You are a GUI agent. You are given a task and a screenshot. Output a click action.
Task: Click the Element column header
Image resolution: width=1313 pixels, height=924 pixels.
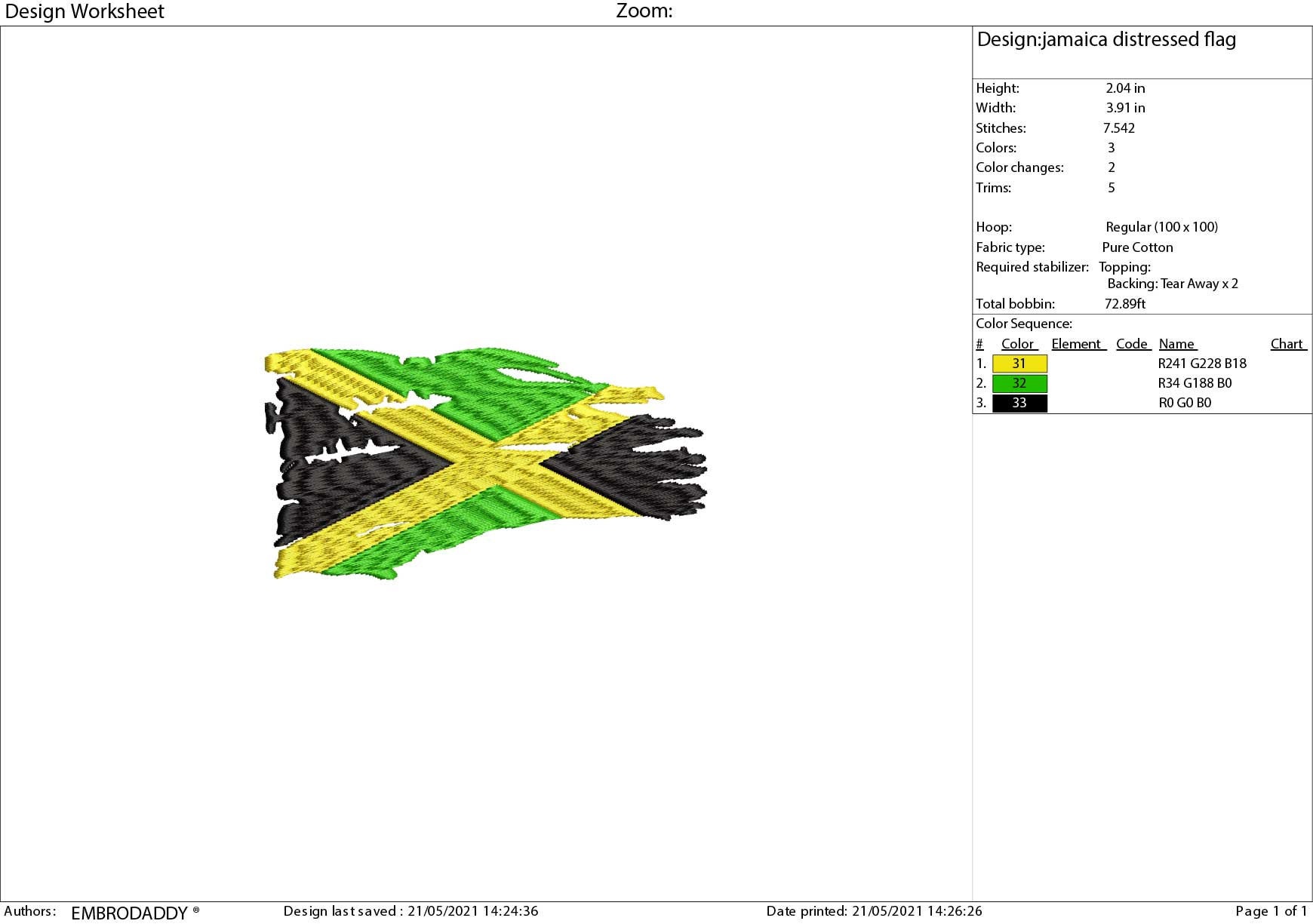pyautogui.click(x=1078, y=344)
